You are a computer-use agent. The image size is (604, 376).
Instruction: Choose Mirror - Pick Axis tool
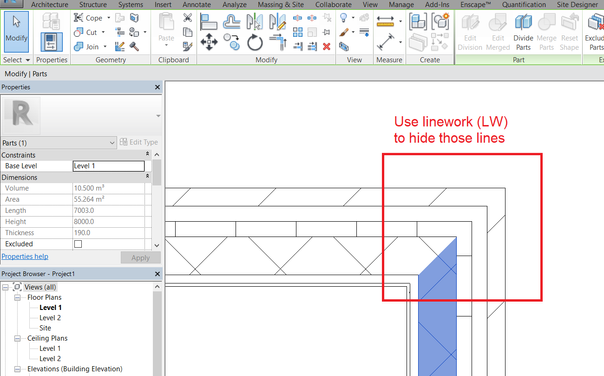(x=255, y=22)
